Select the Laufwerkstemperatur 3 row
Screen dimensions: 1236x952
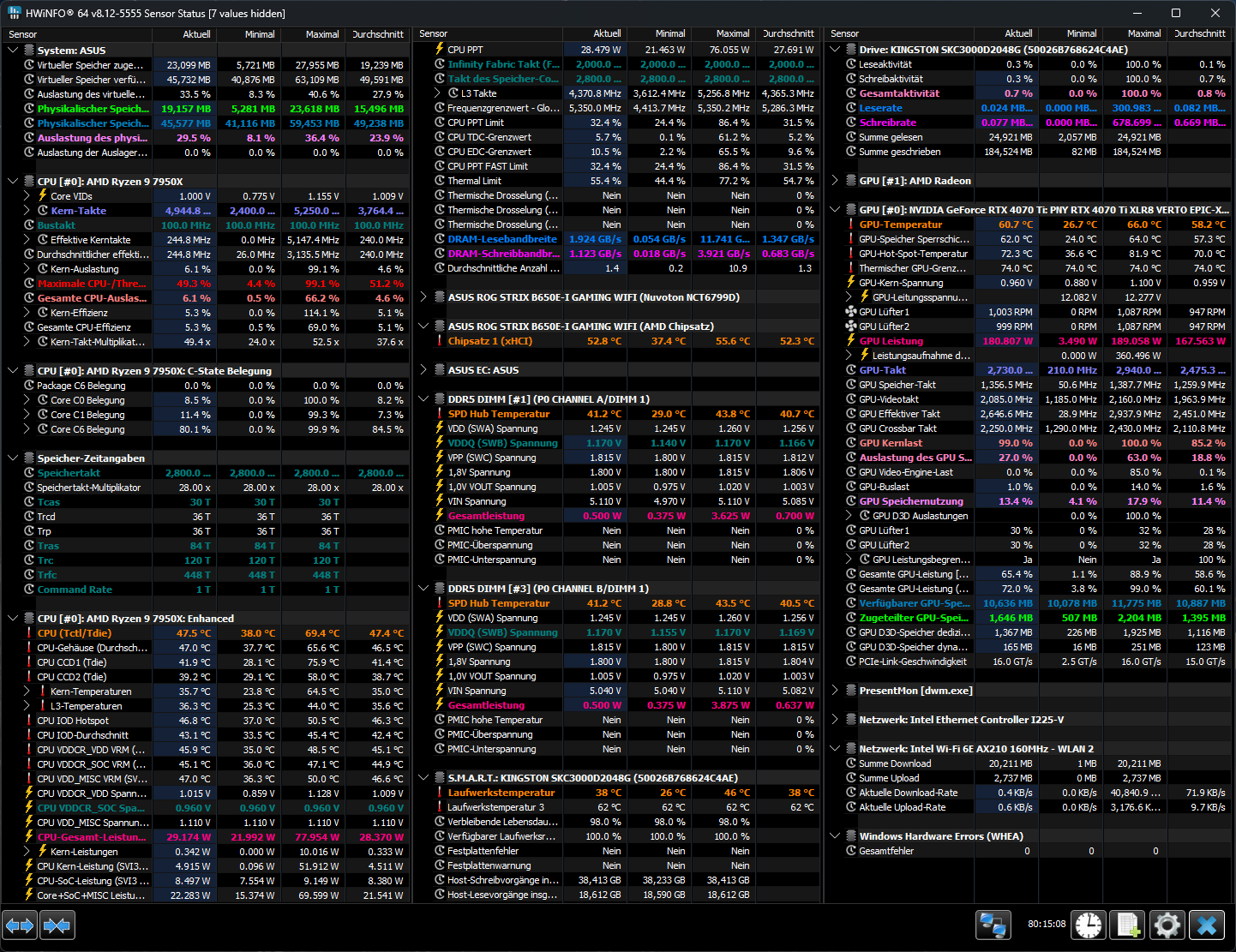click(616, 807)
